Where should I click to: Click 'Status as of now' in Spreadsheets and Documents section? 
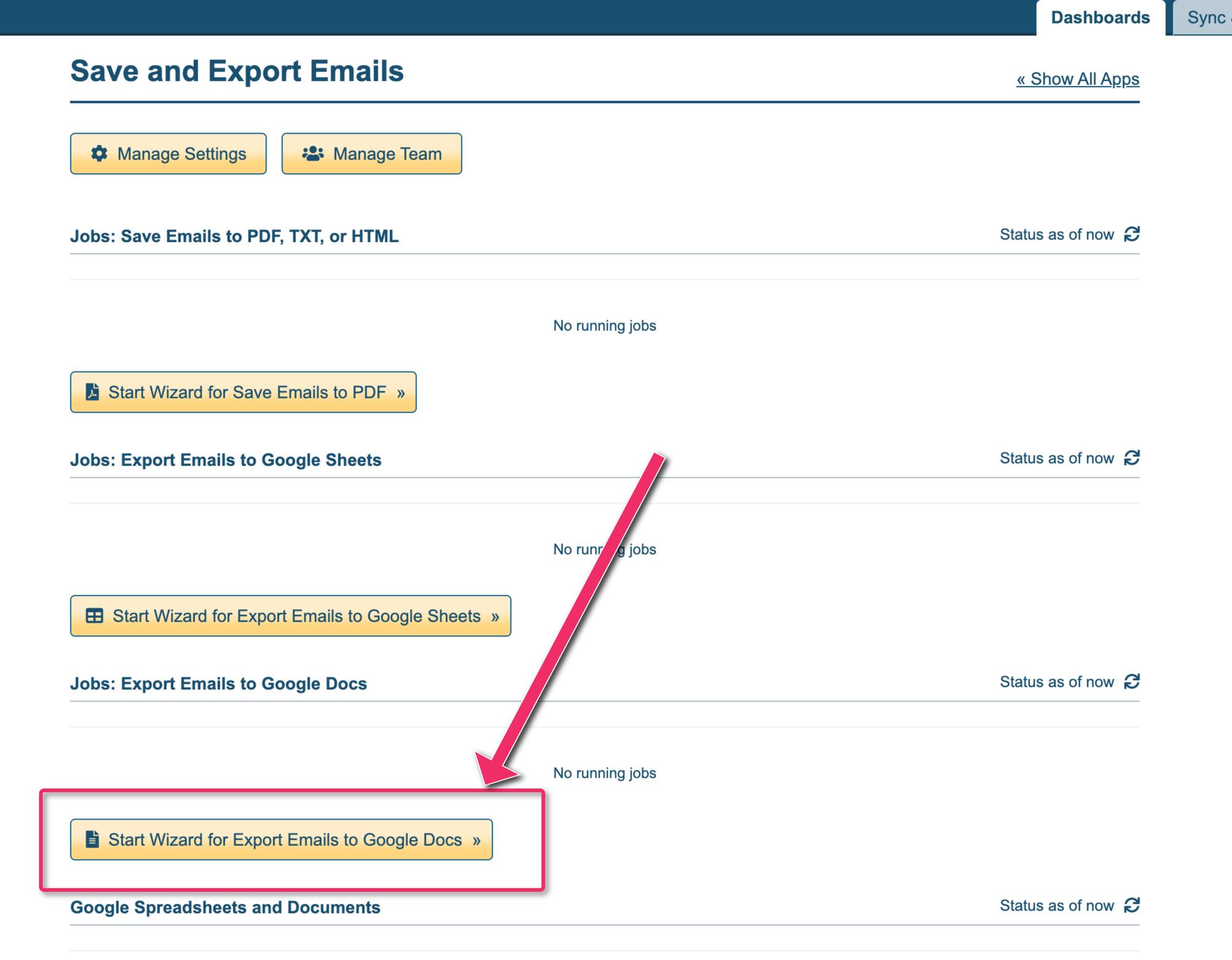[x=1057, y=906]
